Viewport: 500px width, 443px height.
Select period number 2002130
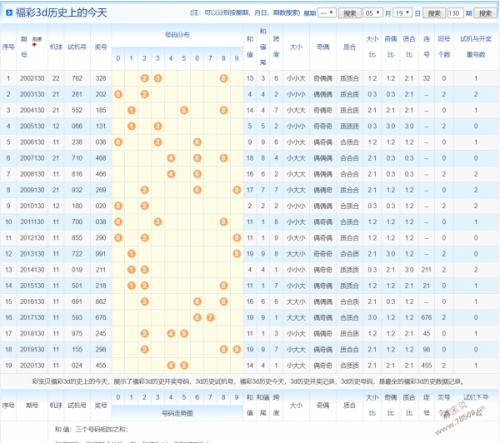[x=32, y=78]
